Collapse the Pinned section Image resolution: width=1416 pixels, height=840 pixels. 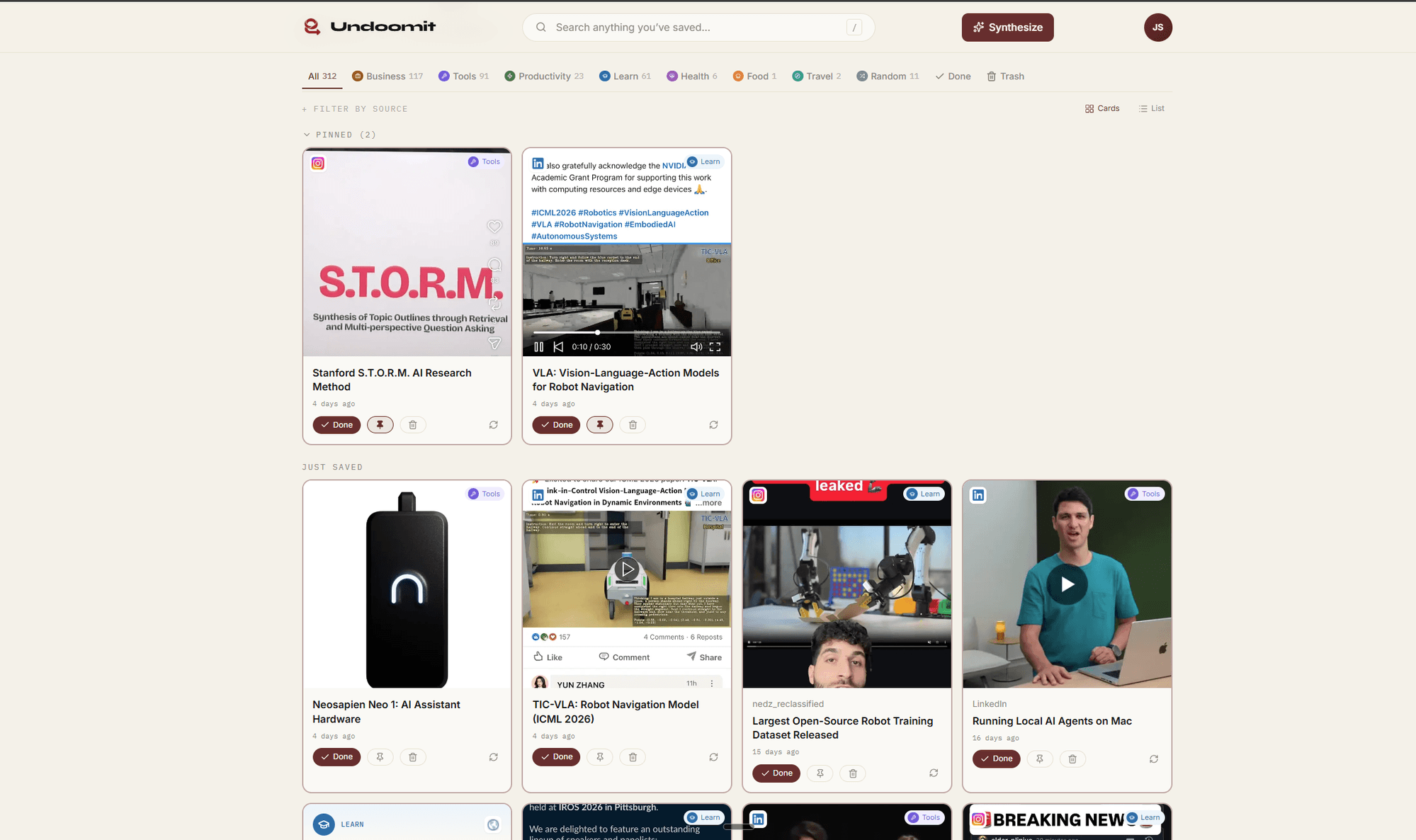tap(339, 135)
